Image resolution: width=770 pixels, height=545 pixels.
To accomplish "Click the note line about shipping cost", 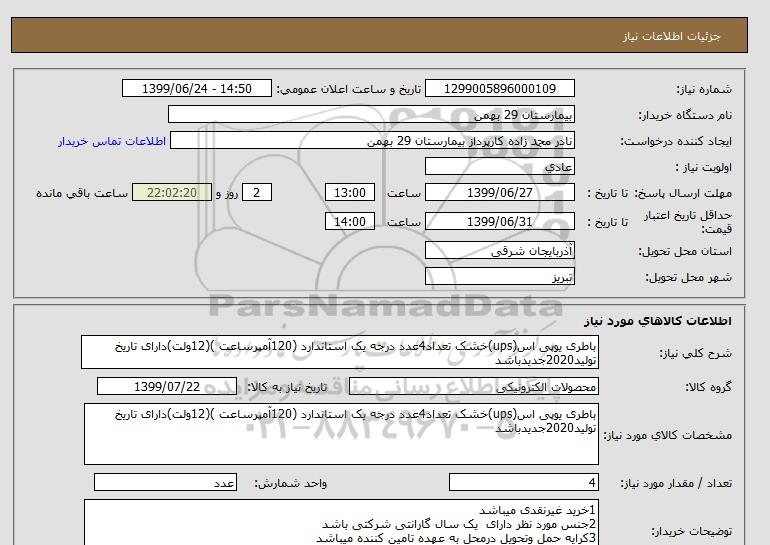I will point(456,538).
